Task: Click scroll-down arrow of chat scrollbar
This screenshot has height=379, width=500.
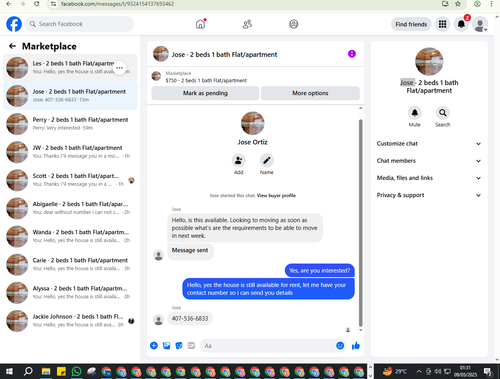Action: pyautogui.click(x=360, y=330)
